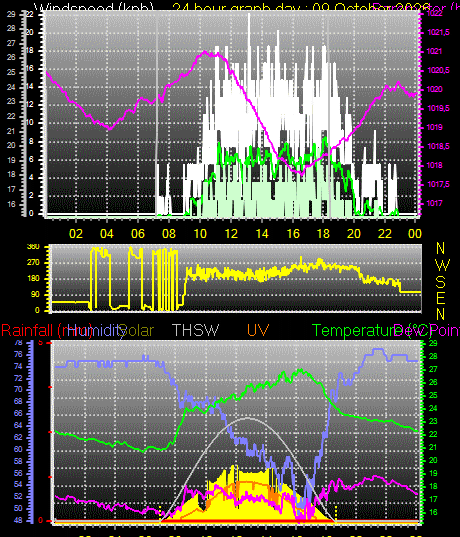Click the blue 74 humidity axis value
The width and height of the screenshot is (460, 537).
pyautogui.click(x=18, y=366)
